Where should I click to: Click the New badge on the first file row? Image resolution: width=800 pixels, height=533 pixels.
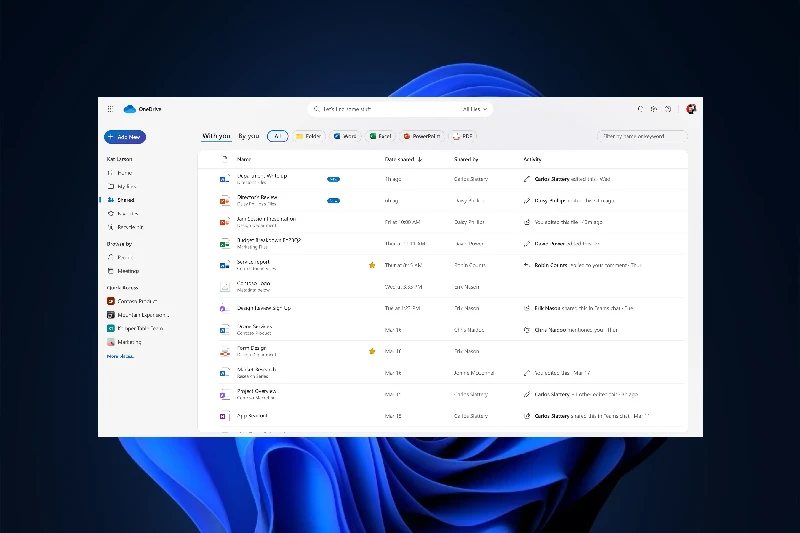[333, 180]
